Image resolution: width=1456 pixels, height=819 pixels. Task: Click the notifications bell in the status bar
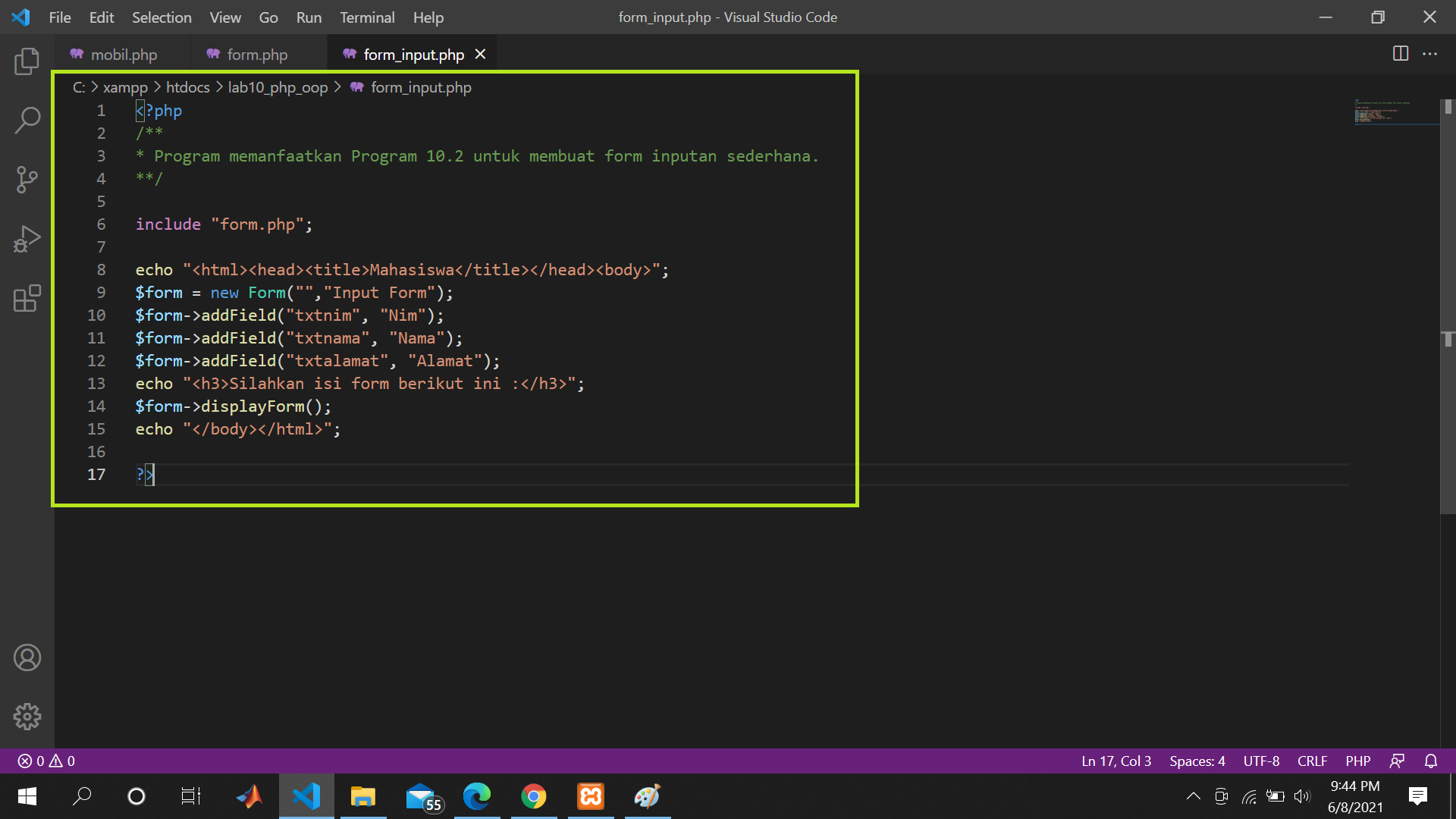[x=1432, y=761]
